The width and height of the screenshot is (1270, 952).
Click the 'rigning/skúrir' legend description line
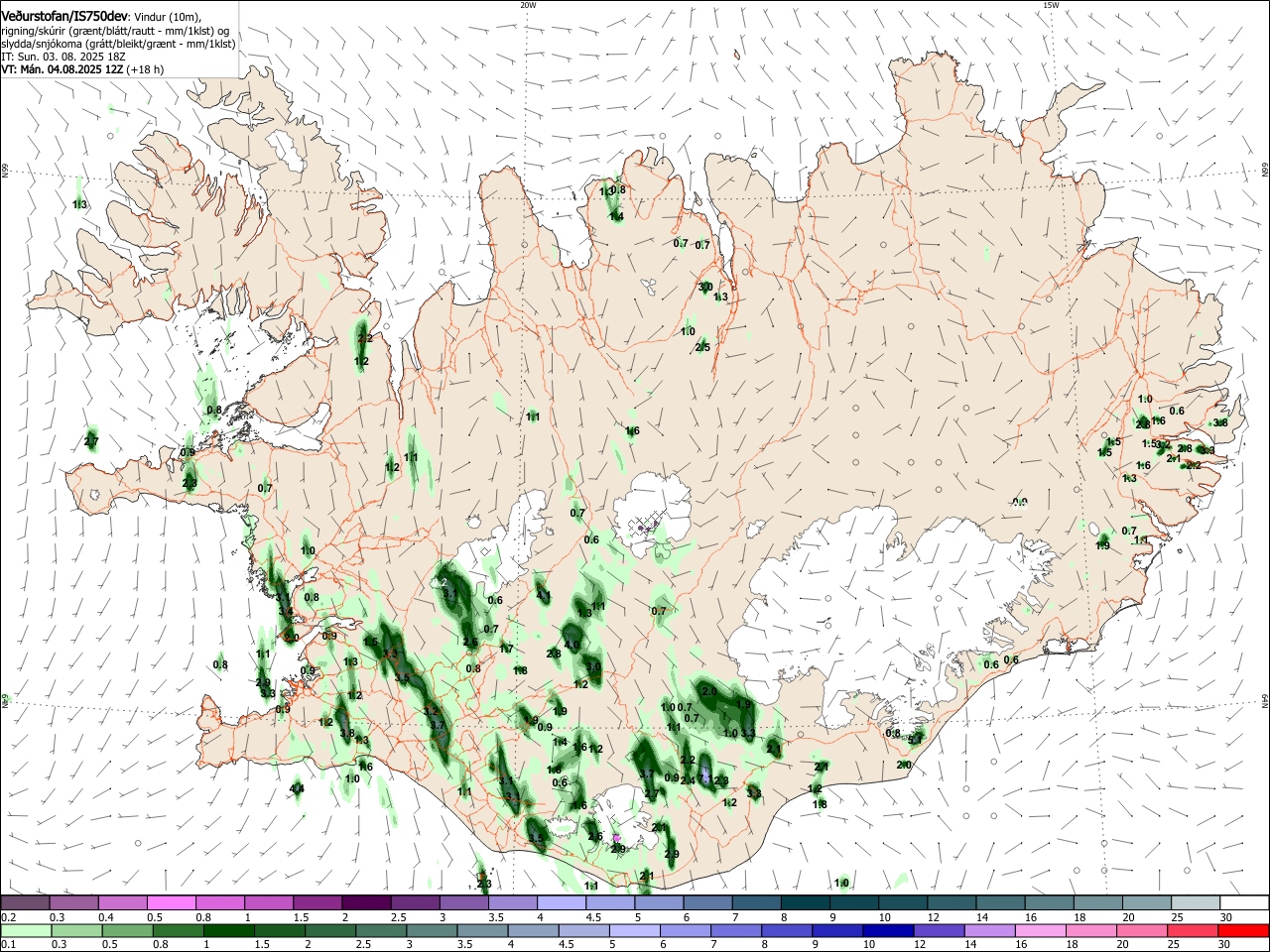pos(117,31)
